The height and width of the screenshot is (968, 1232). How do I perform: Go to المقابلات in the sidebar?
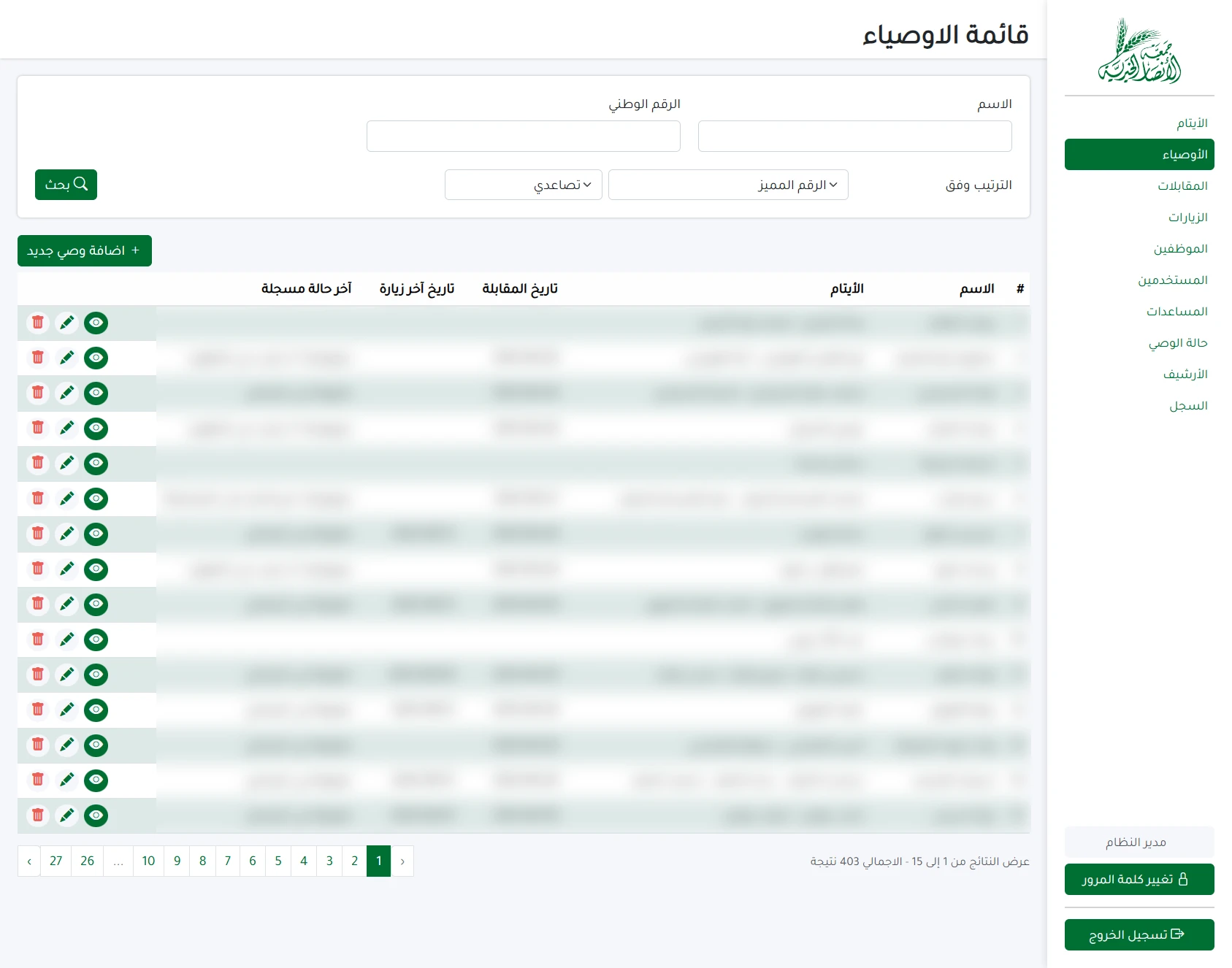click(1139, 186)
